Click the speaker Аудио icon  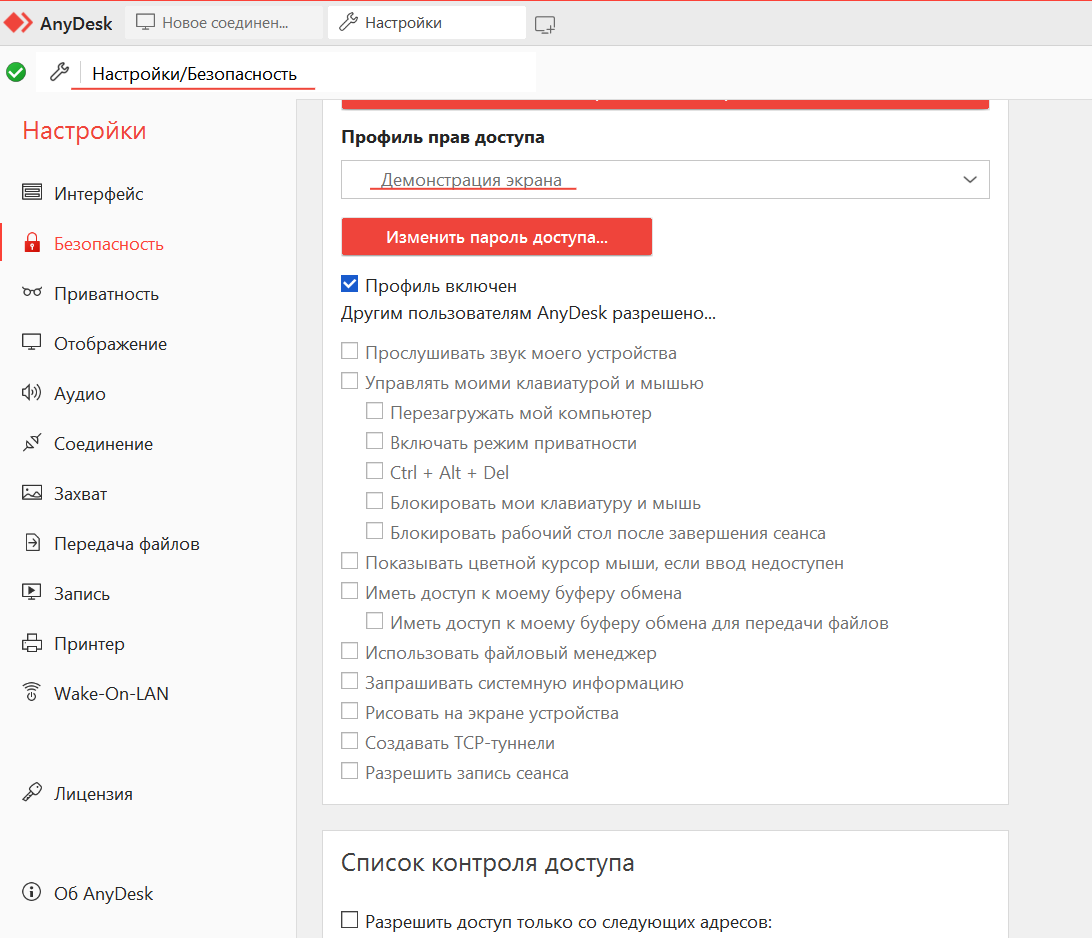pyautogui.click(x=32, y=393)
